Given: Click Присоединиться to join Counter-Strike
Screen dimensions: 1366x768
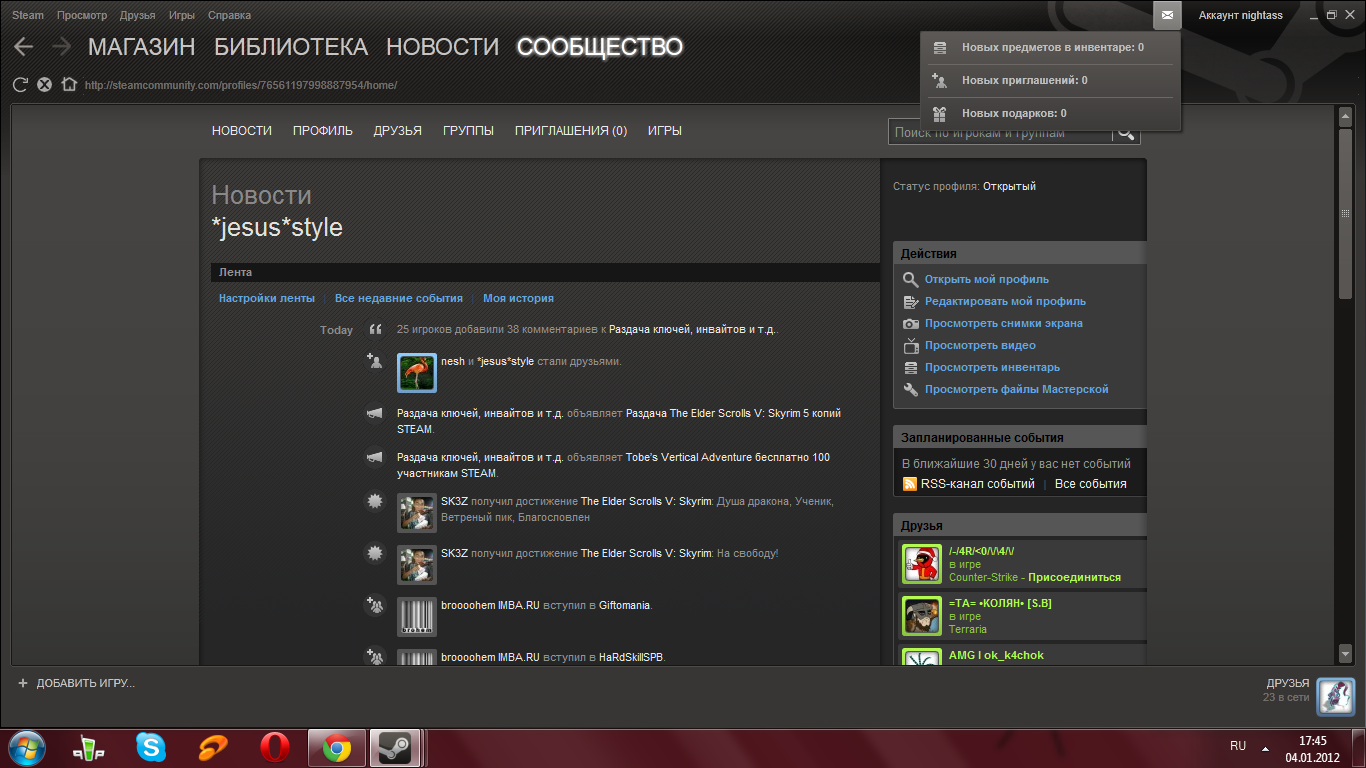Looking at the screenshot, I should [1074, 577].
